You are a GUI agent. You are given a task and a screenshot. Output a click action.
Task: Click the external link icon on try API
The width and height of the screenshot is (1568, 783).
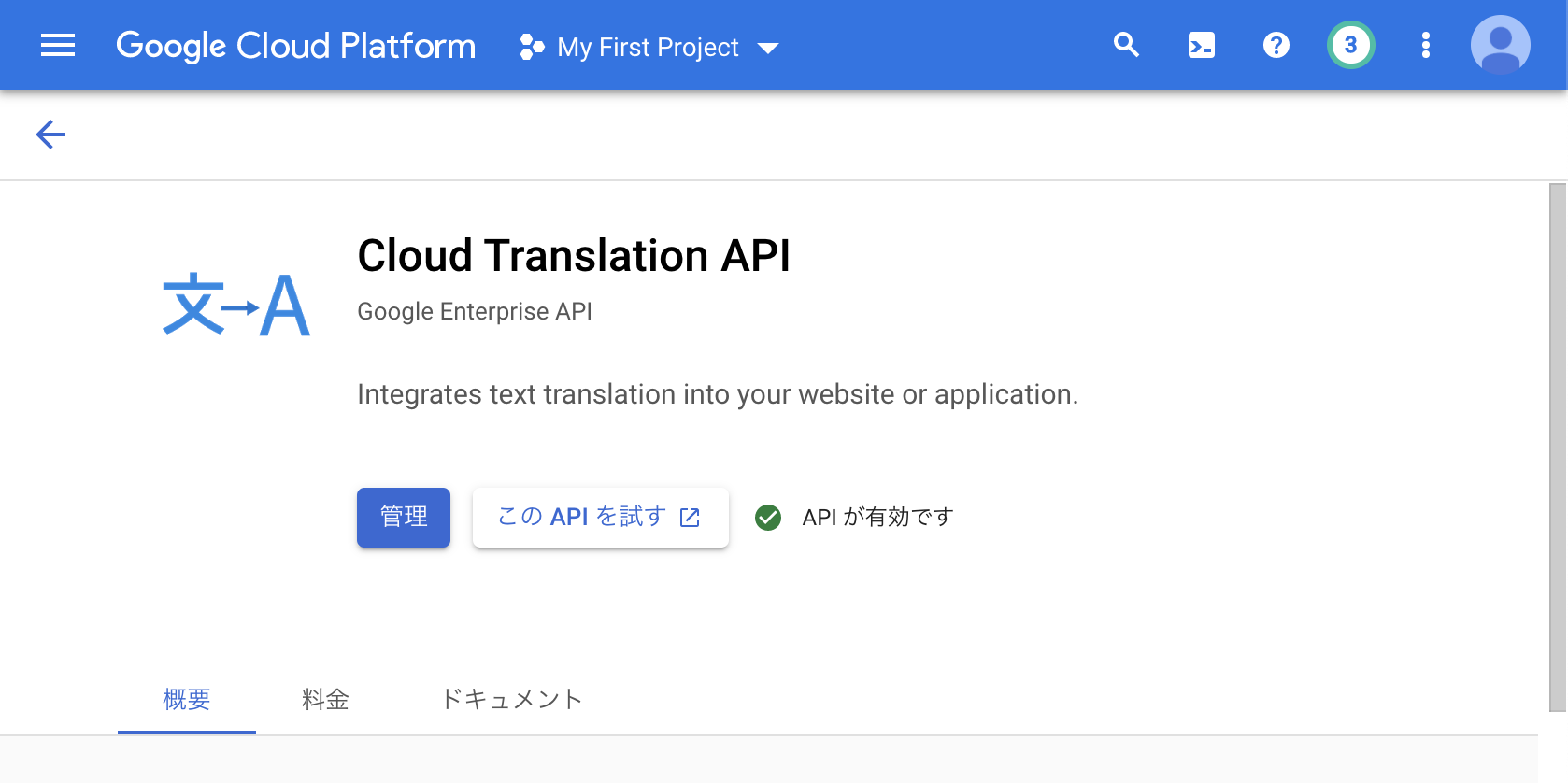click(x=690, y=517)
